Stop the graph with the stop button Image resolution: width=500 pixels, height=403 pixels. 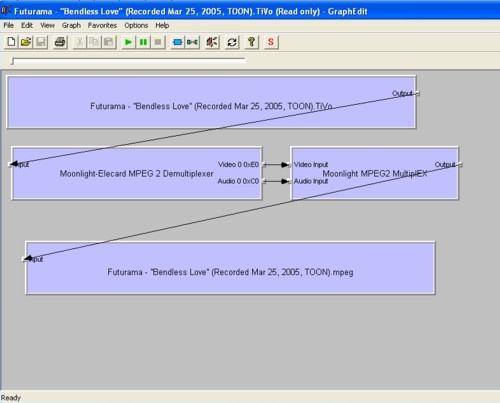158,42
